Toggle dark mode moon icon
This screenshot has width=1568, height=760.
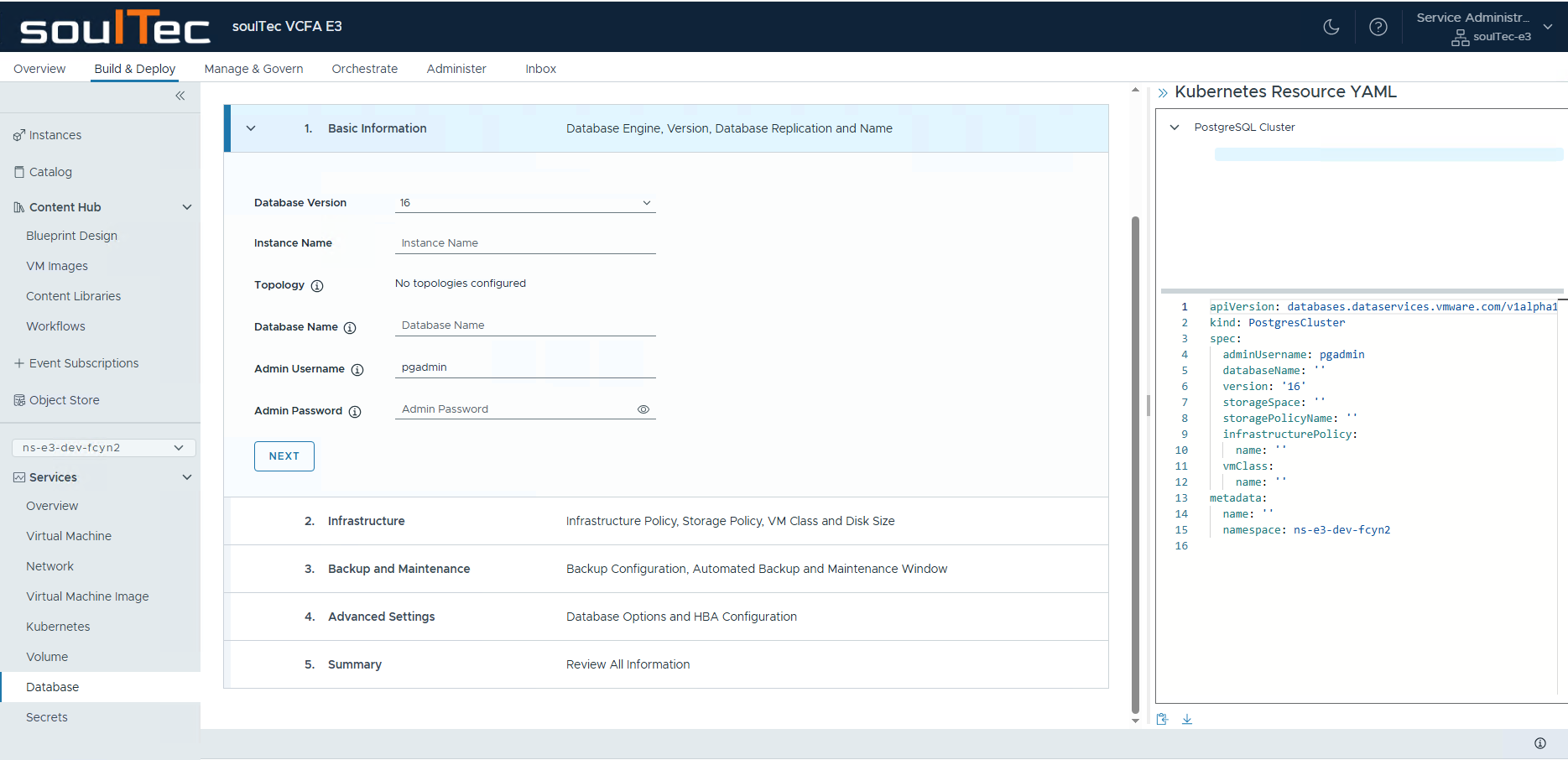coord(1331,27)
